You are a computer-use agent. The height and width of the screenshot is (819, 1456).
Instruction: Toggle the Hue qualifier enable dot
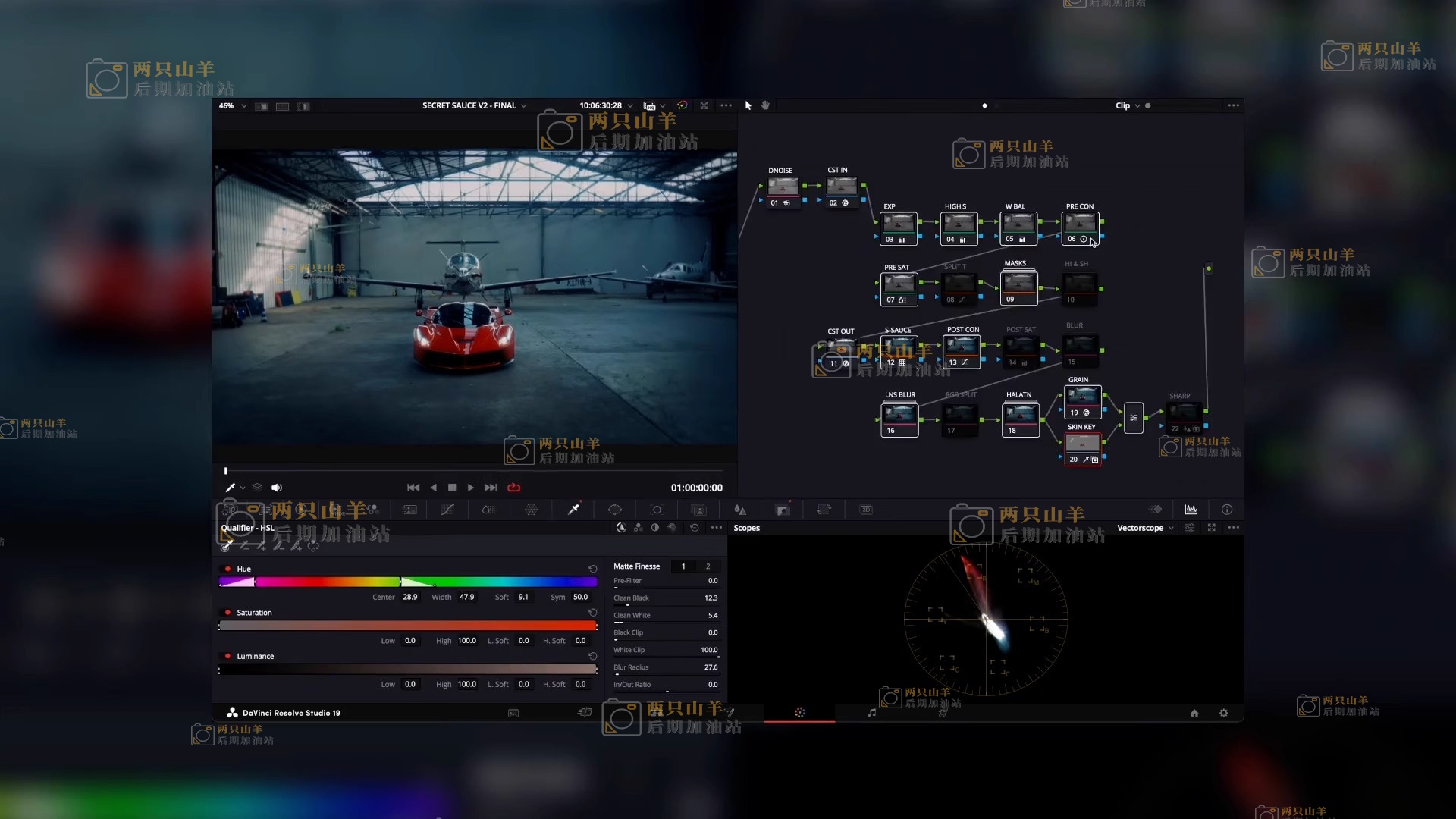tap(227, 569)
